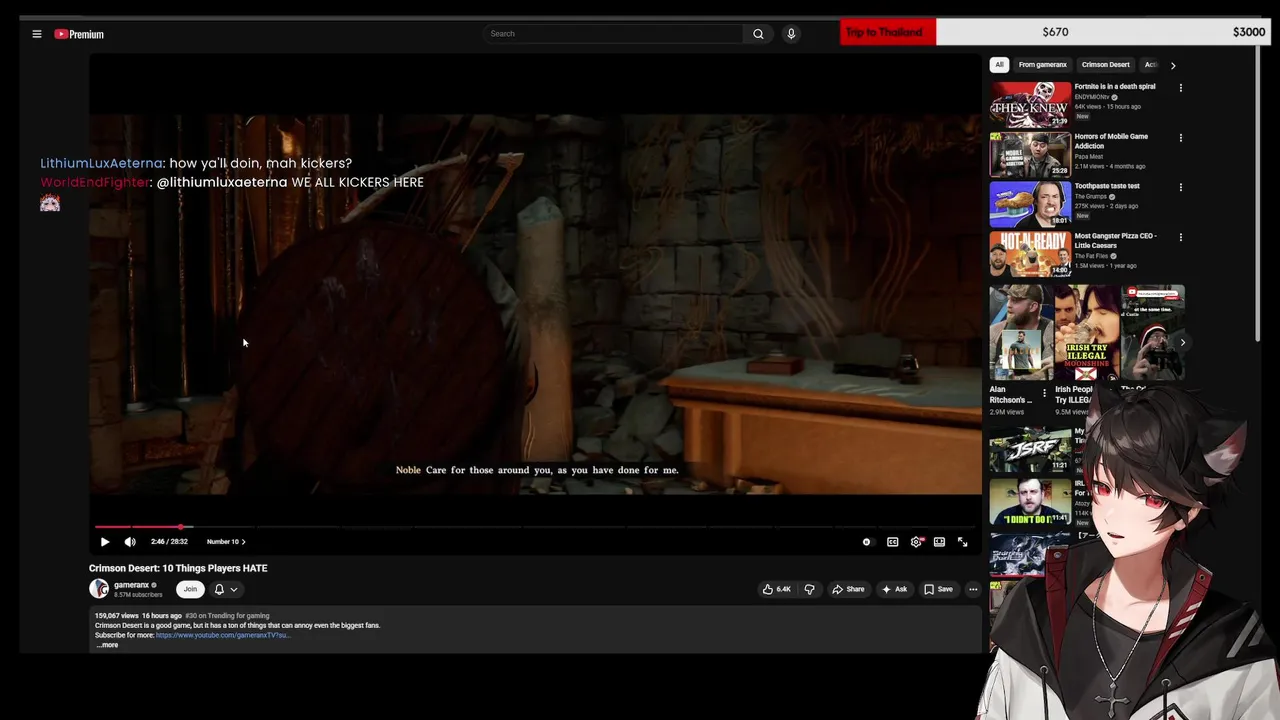The height and width of the screenshot is (720, 1280).
Task: Switch to theater mode
Action: [939, 542]
